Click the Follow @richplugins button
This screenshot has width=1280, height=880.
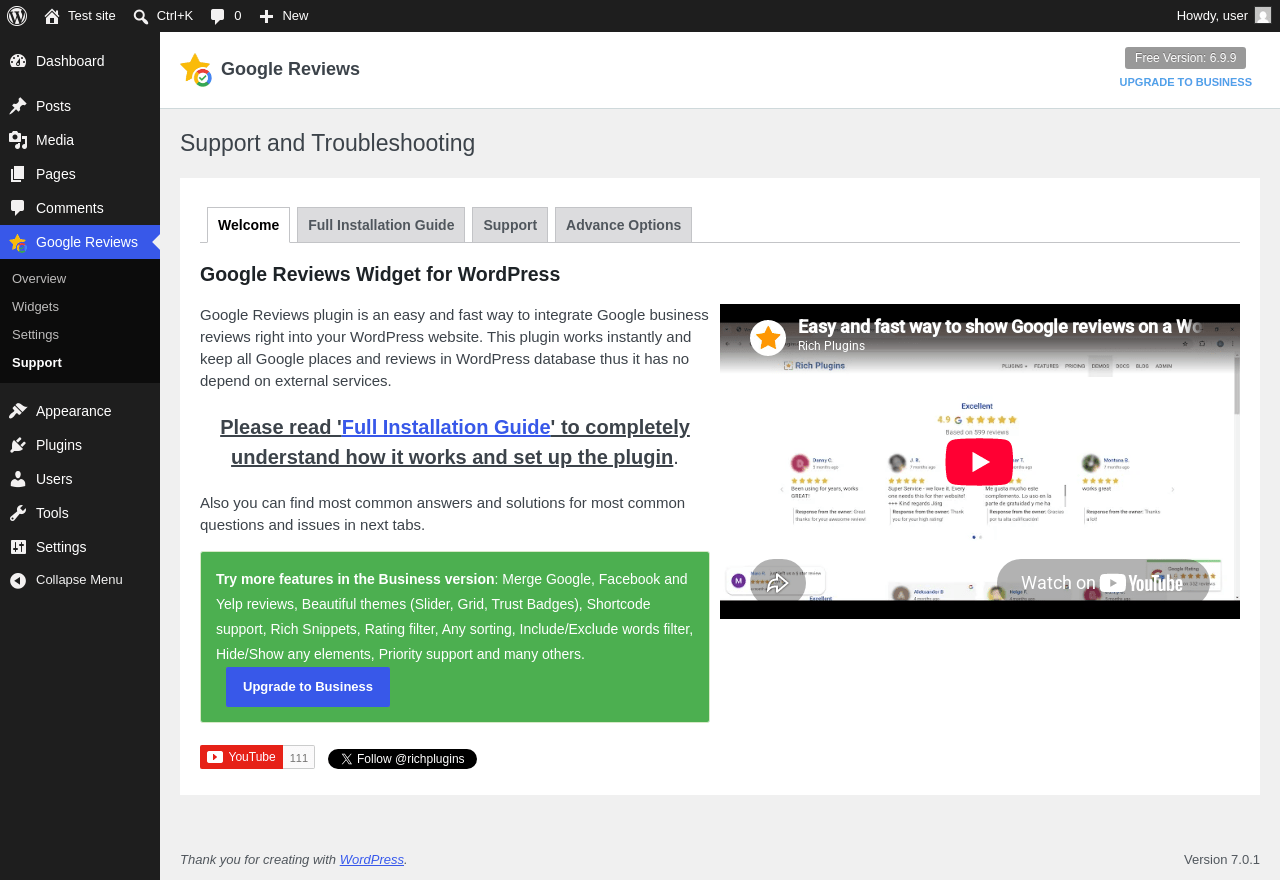click(x=402, y=759)
